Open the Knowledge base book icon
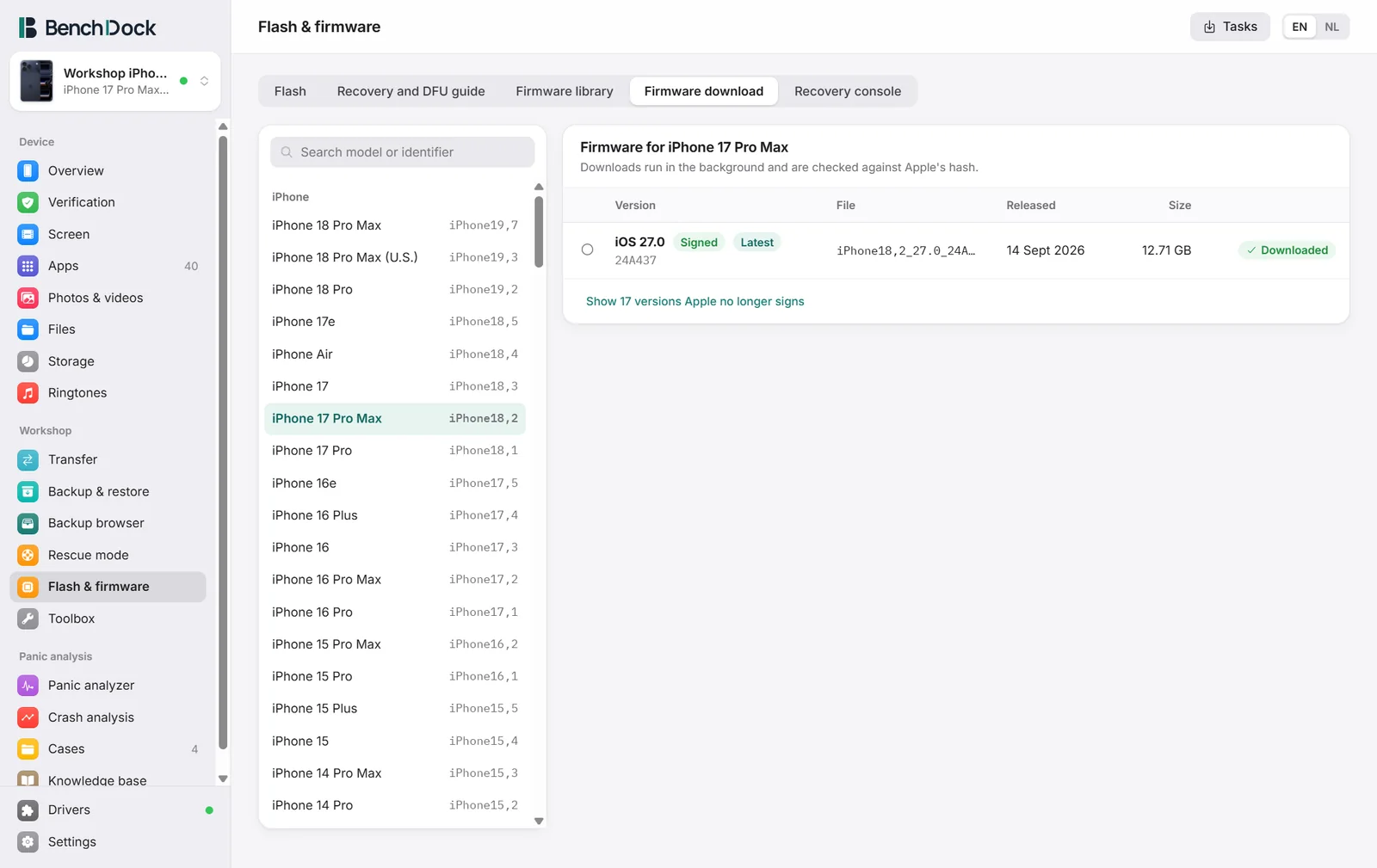The height and width of the screenshot is (868, 1377). tap(28, 779)
